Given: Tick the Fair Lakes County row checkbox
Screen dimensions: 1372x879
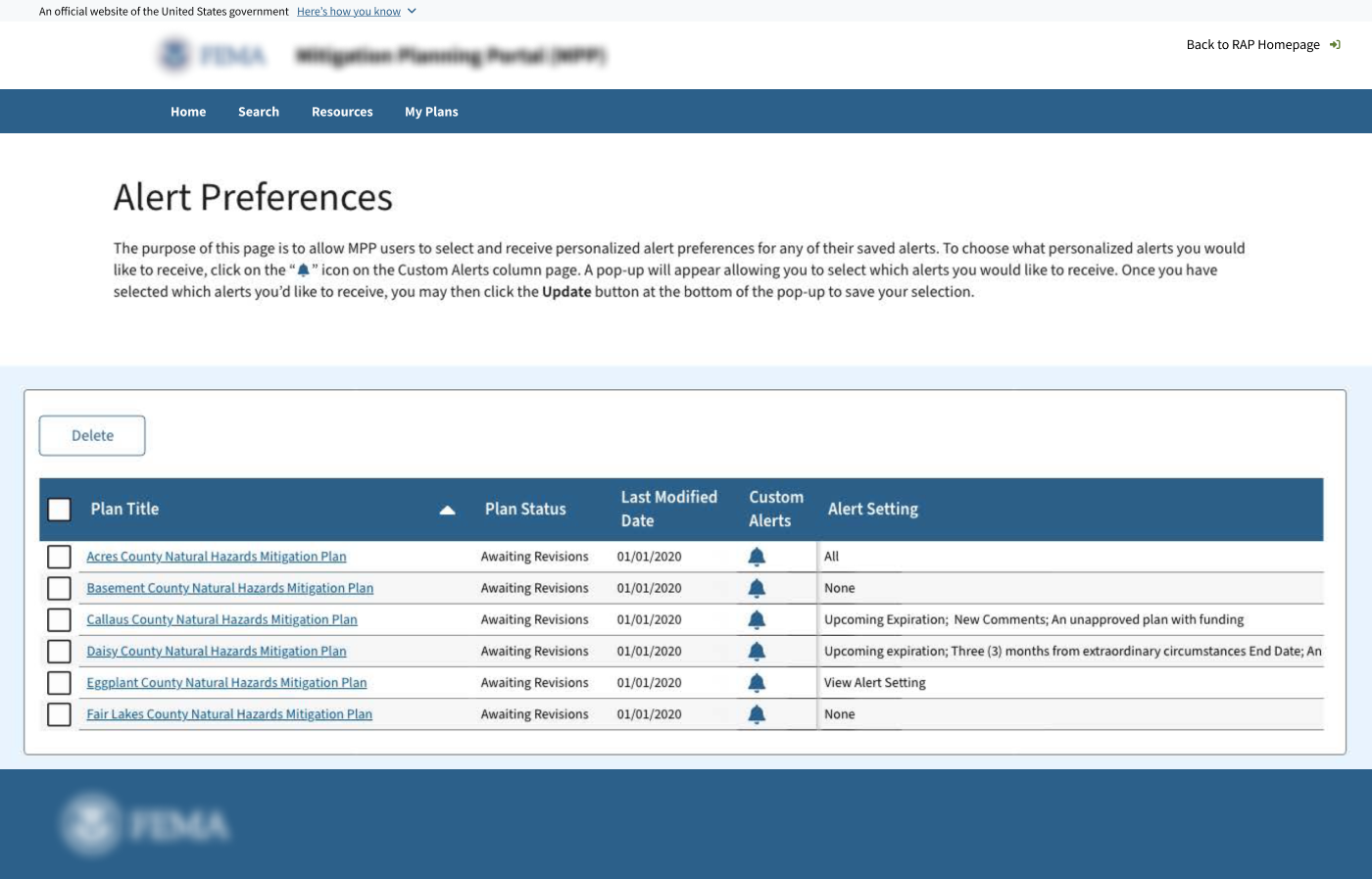Looking at the screenshot, I should [60, 714].
